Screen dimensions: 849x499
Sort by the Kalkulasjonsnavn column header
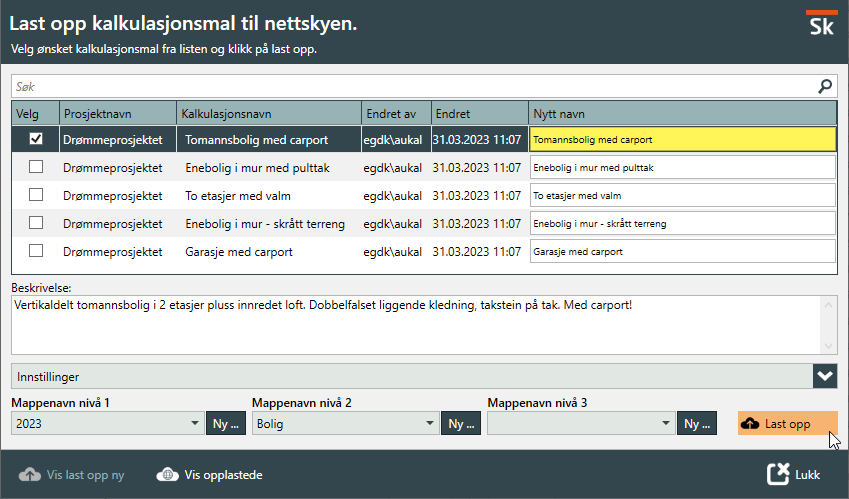pos(268,114)
